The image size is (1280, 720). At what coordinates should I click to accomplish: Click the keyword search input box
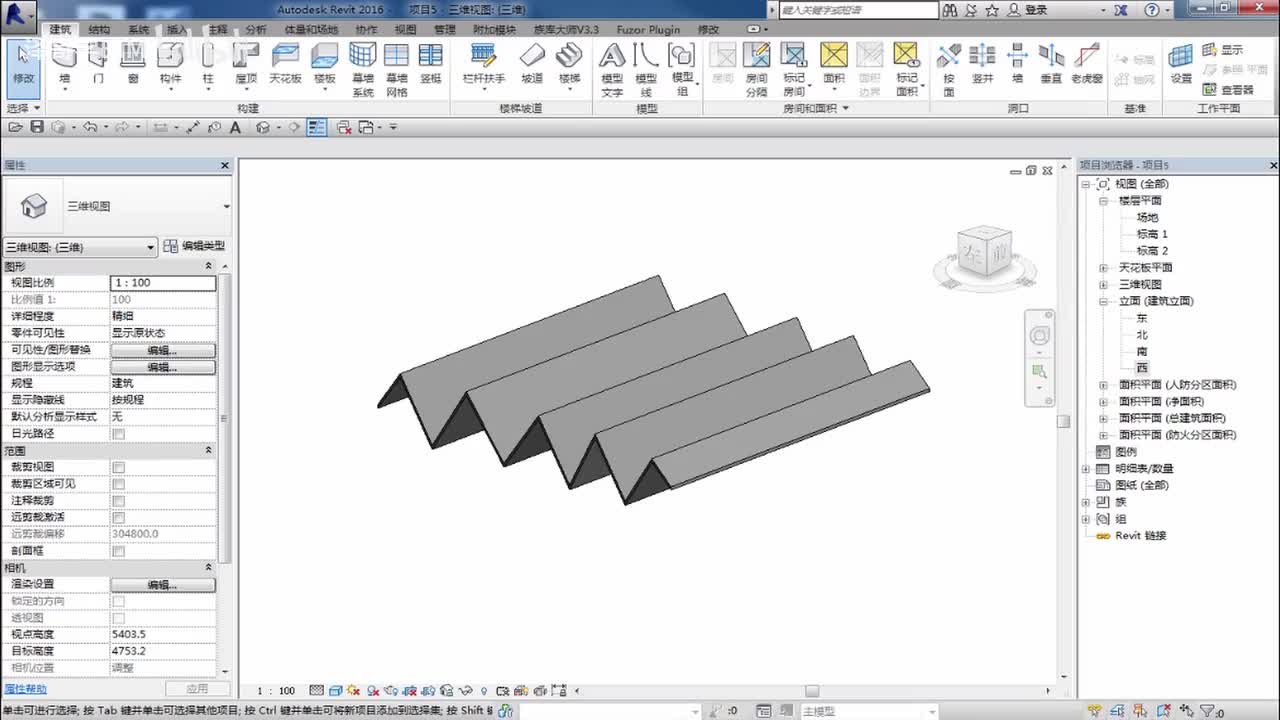coord(859,10)
